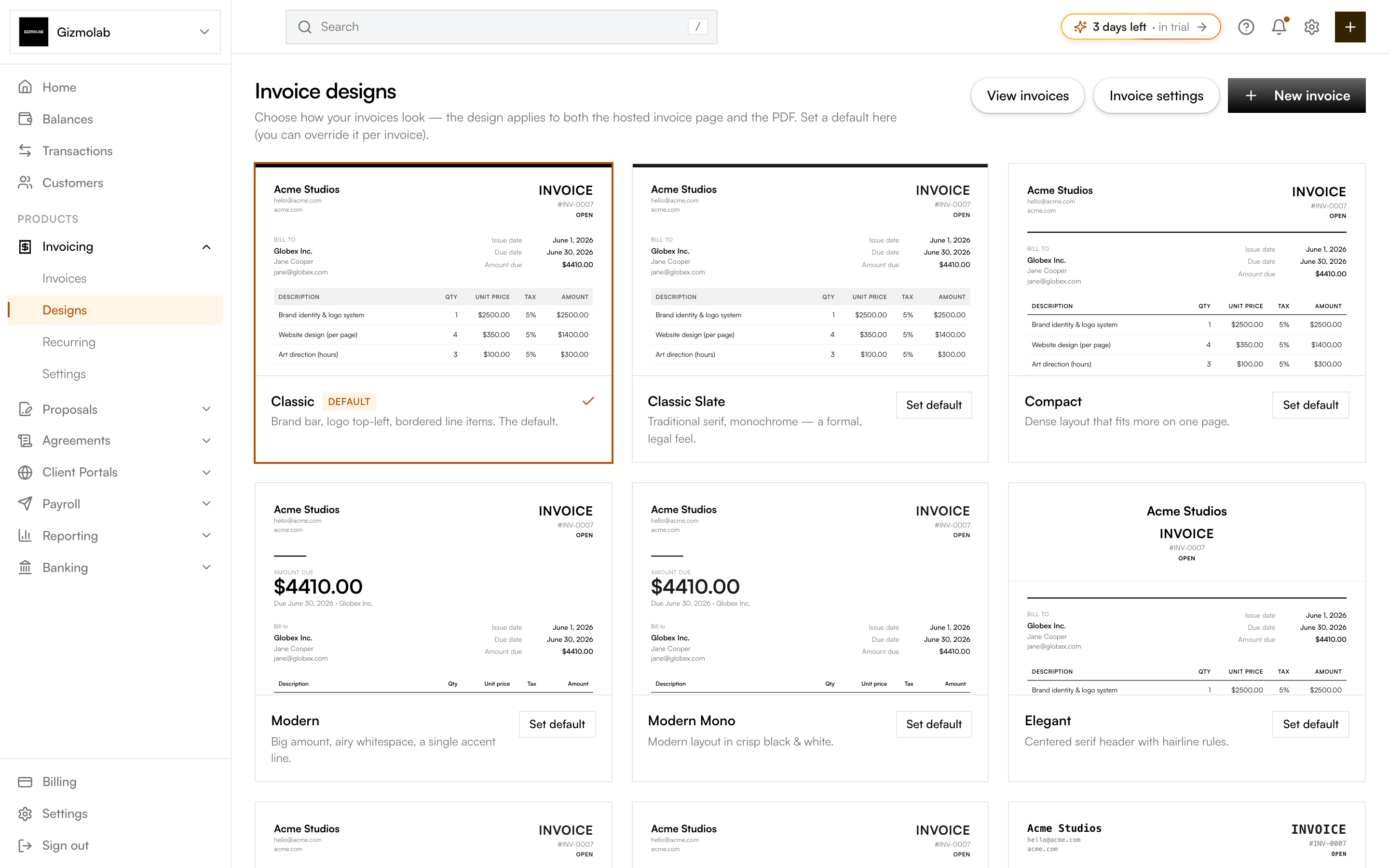Click the Agreements scroll icon
The image size is (1389, 868).
click(25, 440)
